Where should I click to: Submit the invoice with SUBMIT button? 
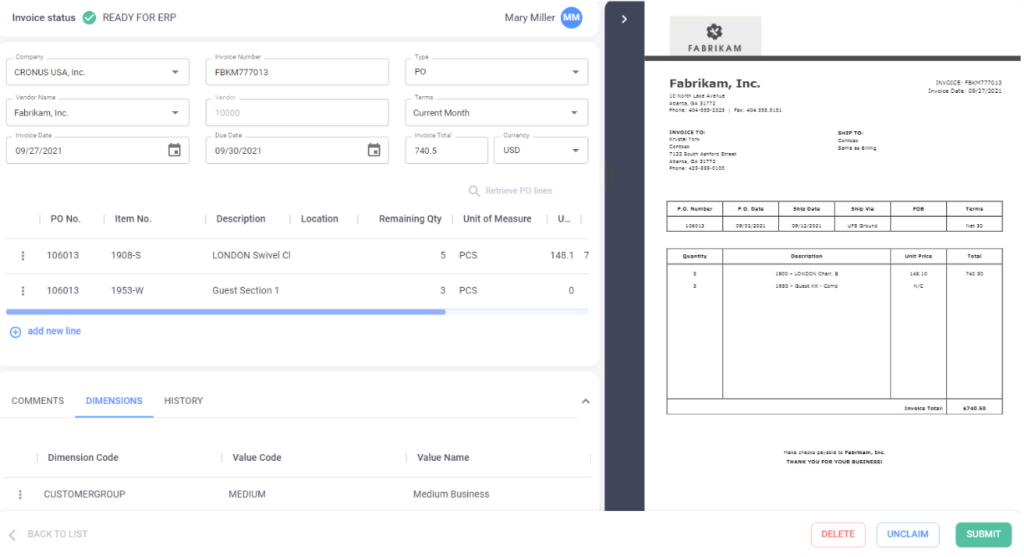pyautogui.click(x=984, y=534)
